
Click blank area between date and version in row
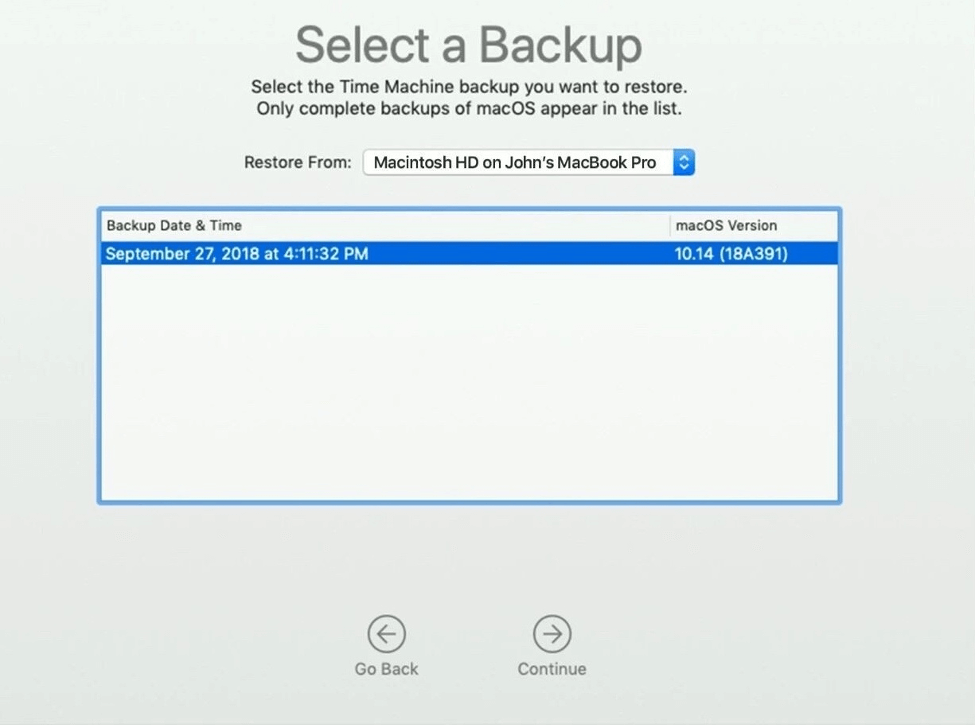[520, 254]
